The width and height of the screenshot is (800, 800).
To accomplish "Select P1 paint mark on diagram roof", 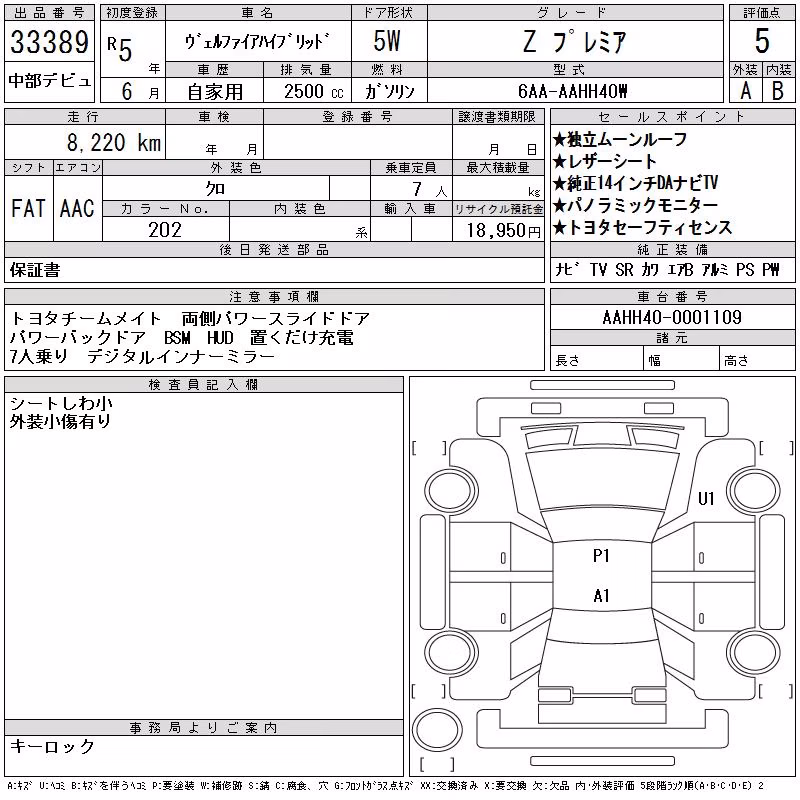I will [x=602, y=556].
